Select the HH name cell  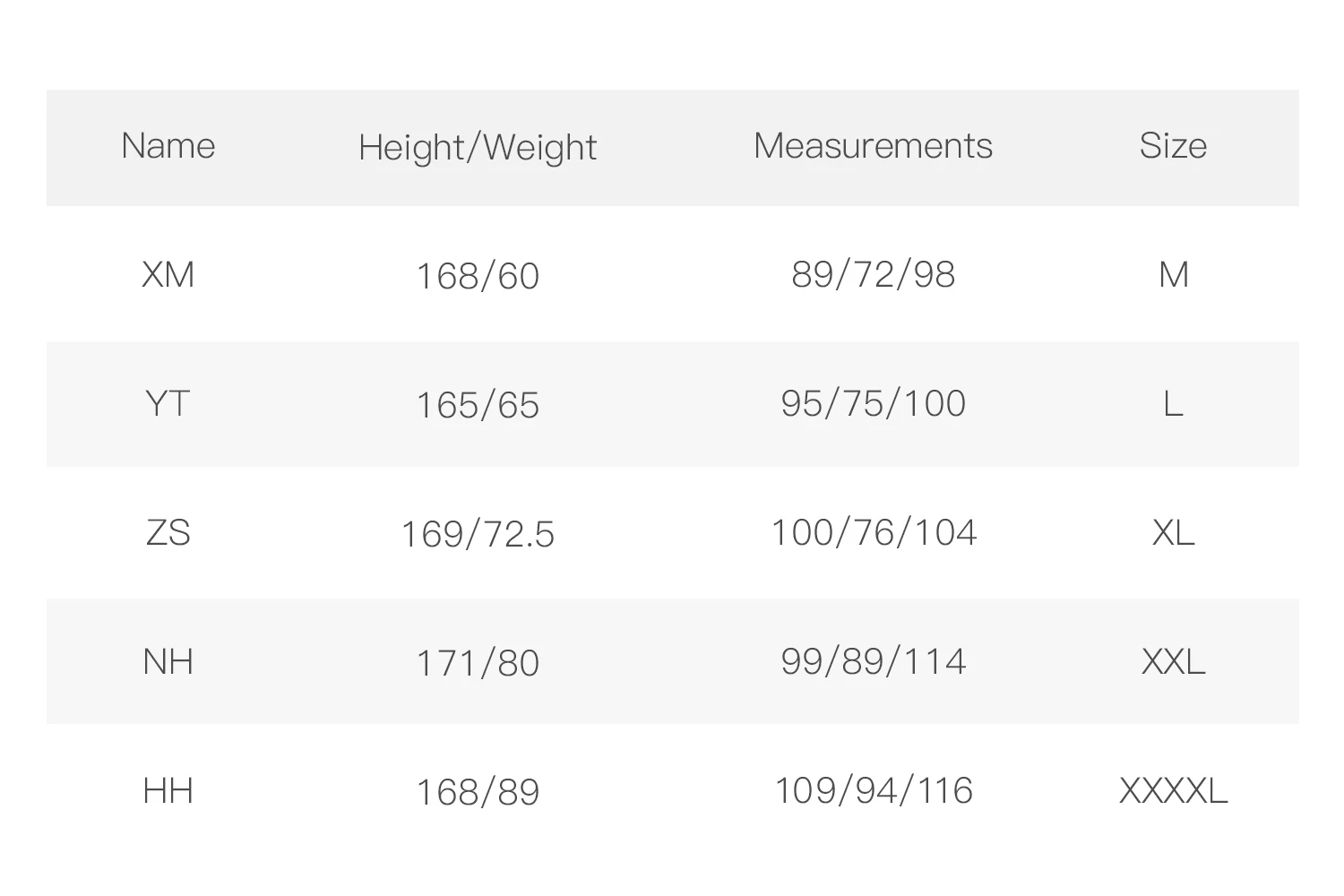click(x=168, y=791)
